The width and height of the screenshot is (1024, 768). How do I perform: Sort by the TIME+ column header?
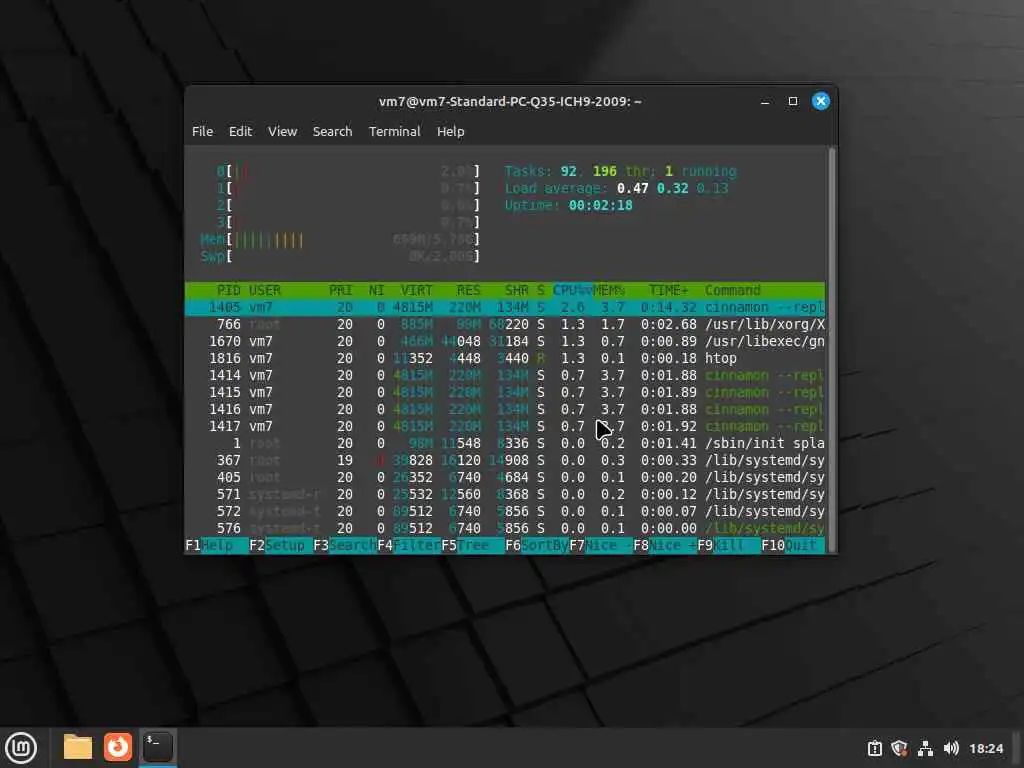click(668, 291)
